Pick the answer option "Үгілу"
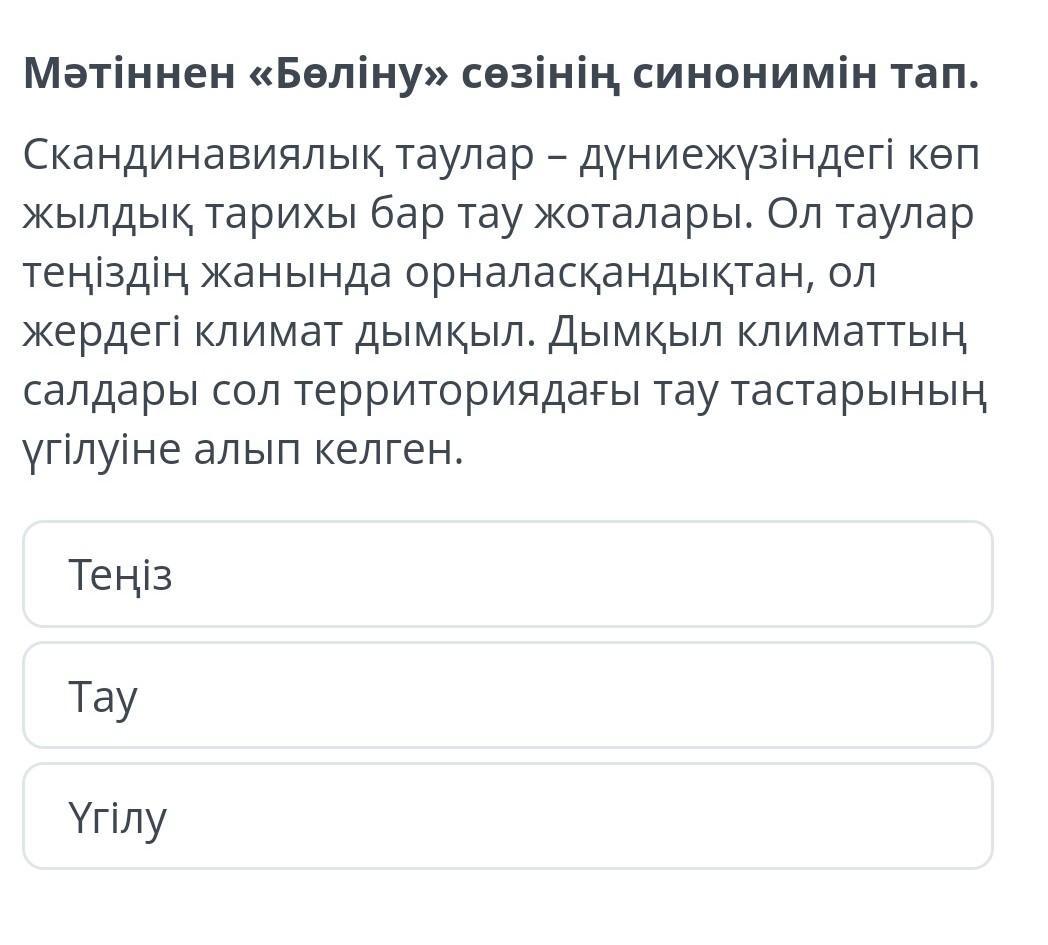This screenshot has width=1048, height=945. click(x=507, y=816)
